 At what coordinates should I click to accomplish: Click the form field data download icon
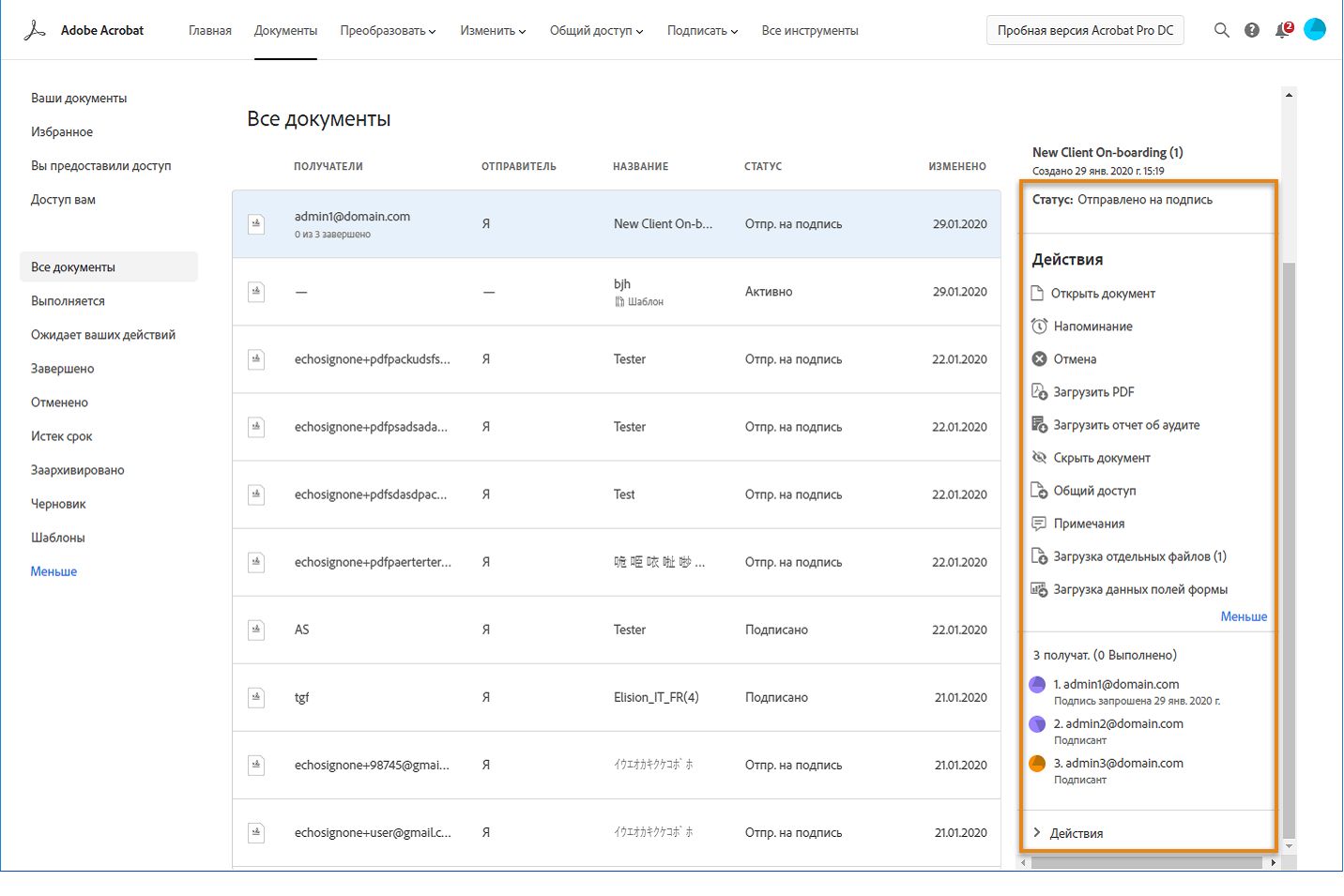[1039, 589]
